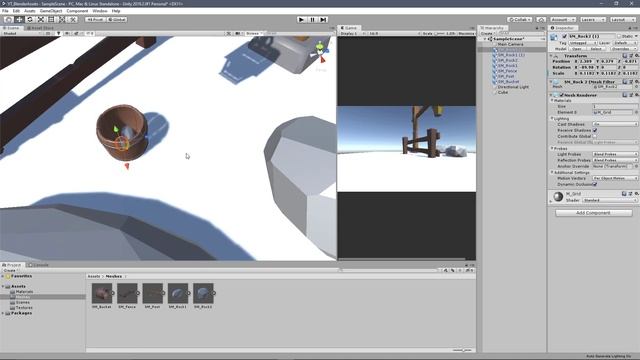
Task: Open the Help menu
Action: point(116,11)
